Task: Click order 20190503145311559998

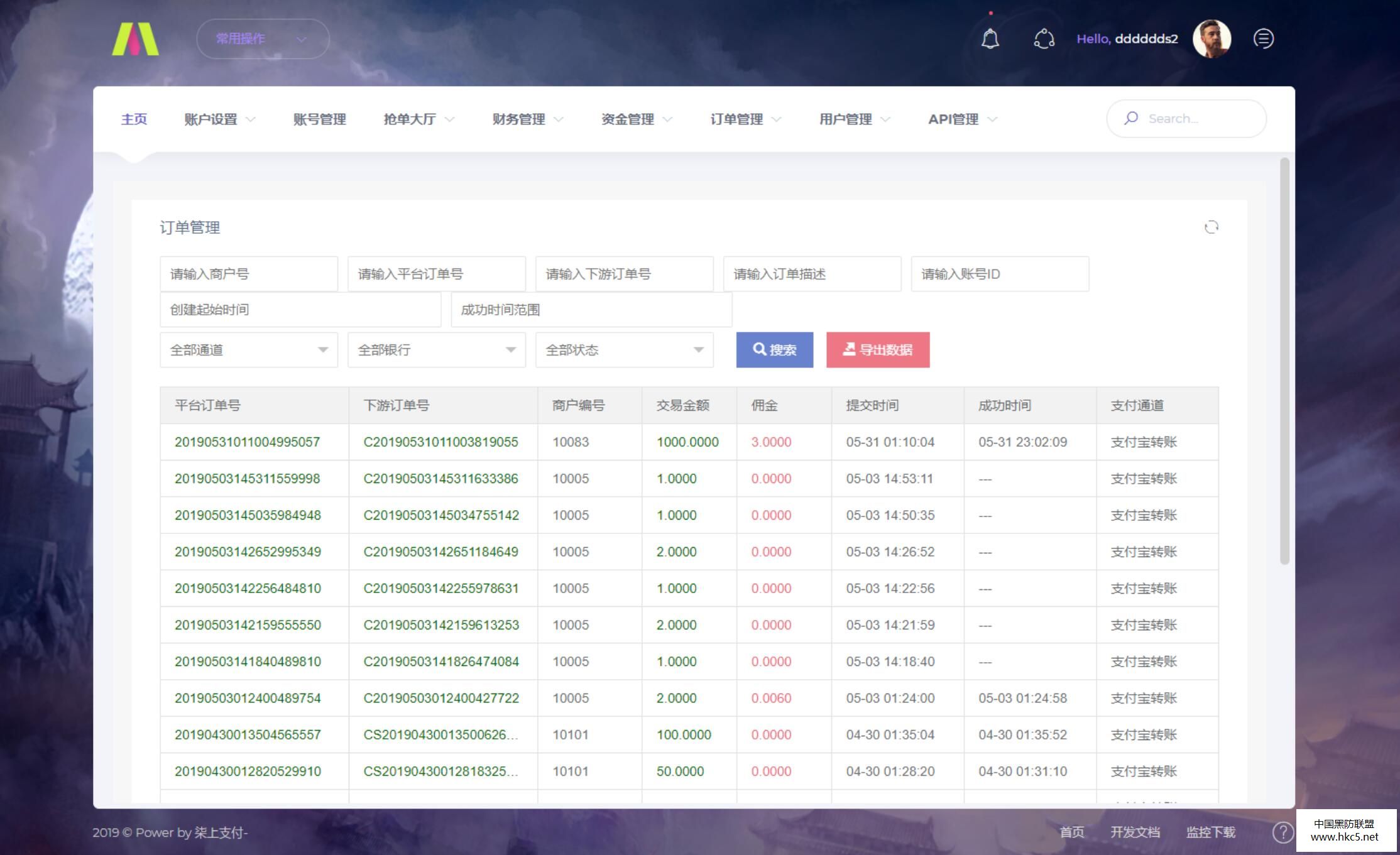Action: pos(248,479)
